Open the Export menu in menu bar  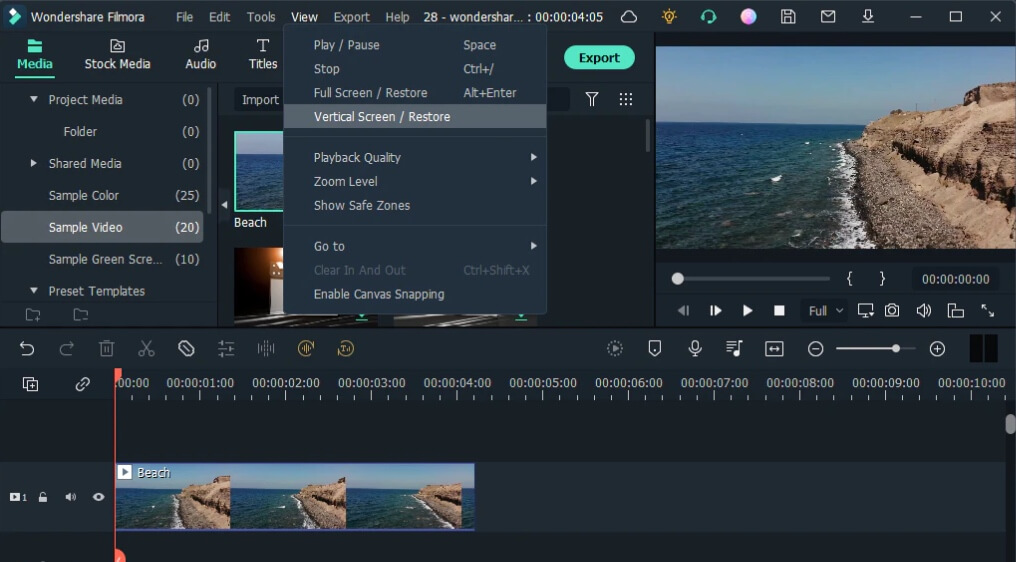(x=351, y=17)
